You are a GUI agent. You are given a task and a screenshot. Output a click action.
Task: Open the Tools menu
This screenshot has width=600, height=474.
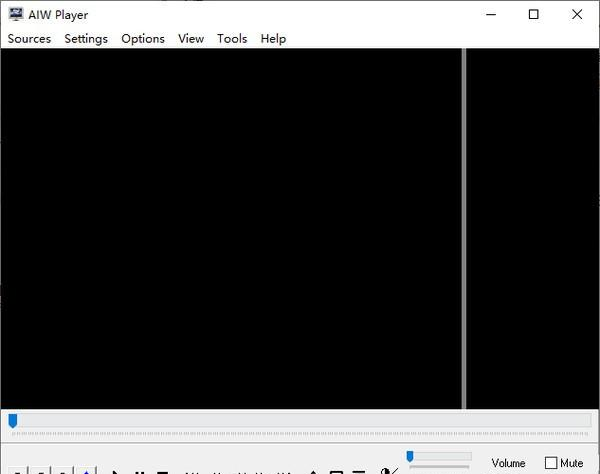232,39
